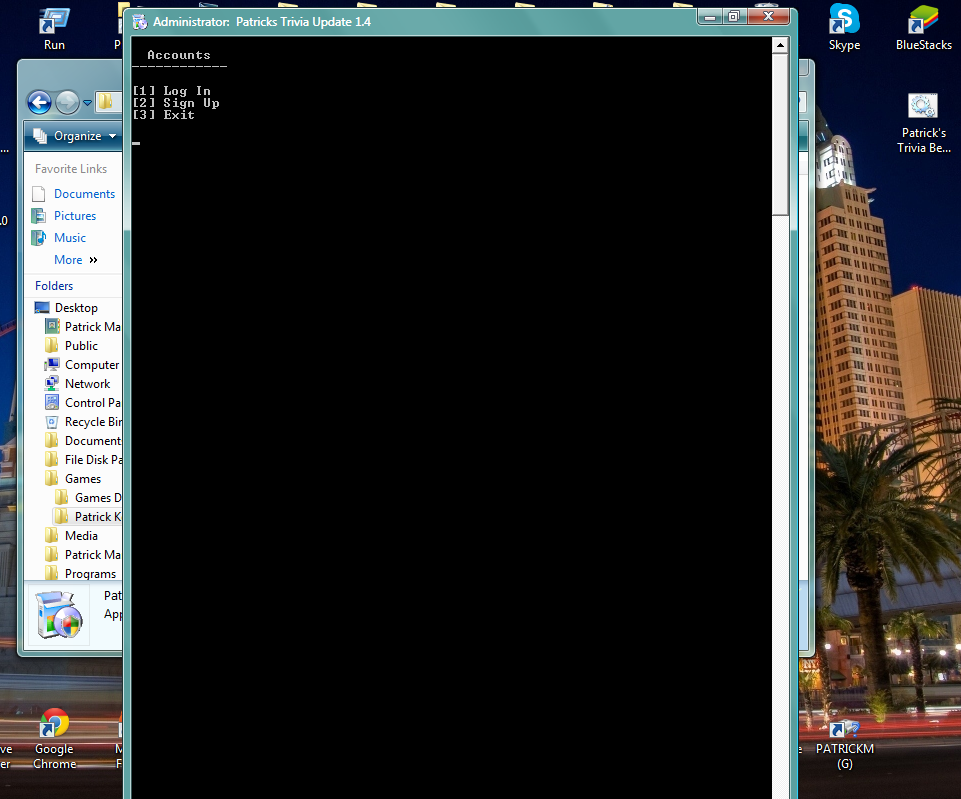Select Desktop in the folder tree

click(76, 308)
